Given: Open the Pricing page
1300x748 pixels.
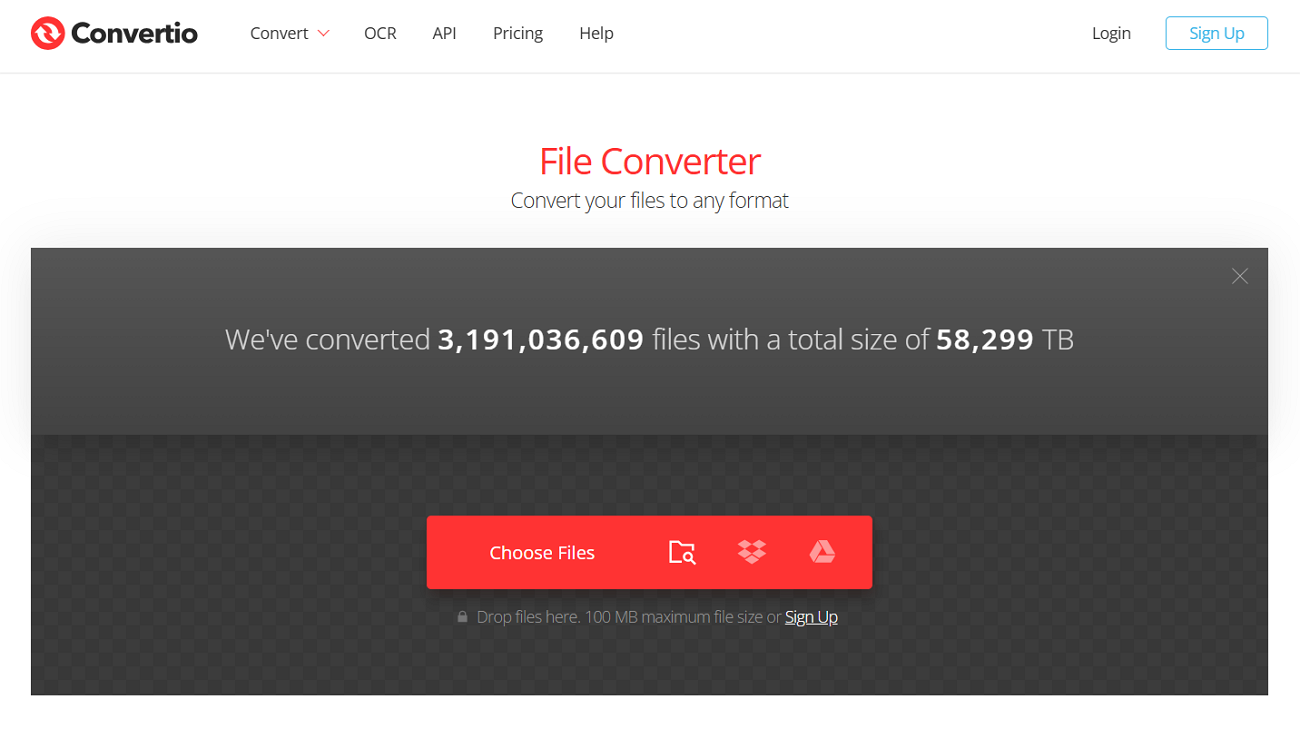Looking at the screenshot, I should pos(518,33).
